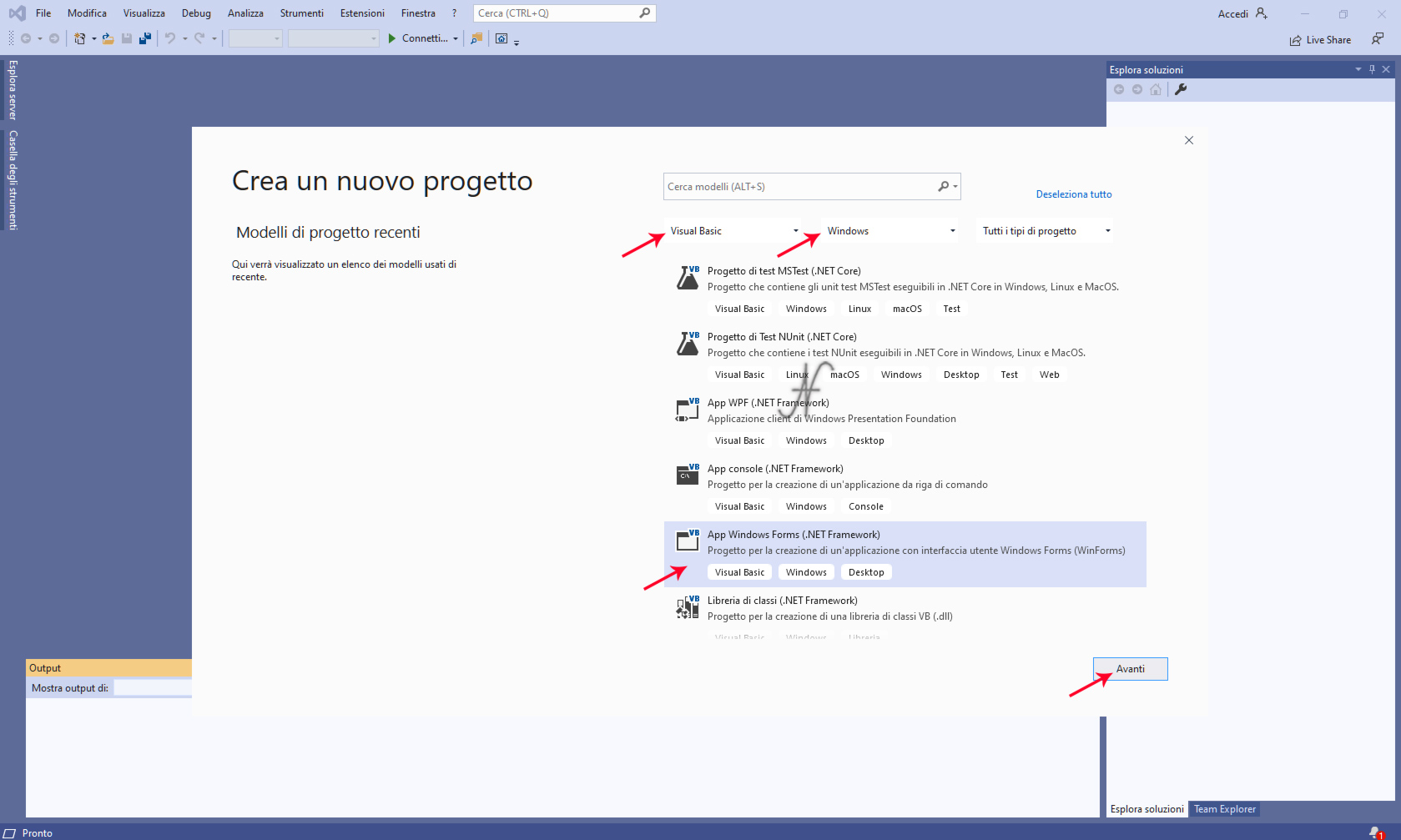
Task: Open the Casella degli strumenti side tab
Action: [13, 180]
